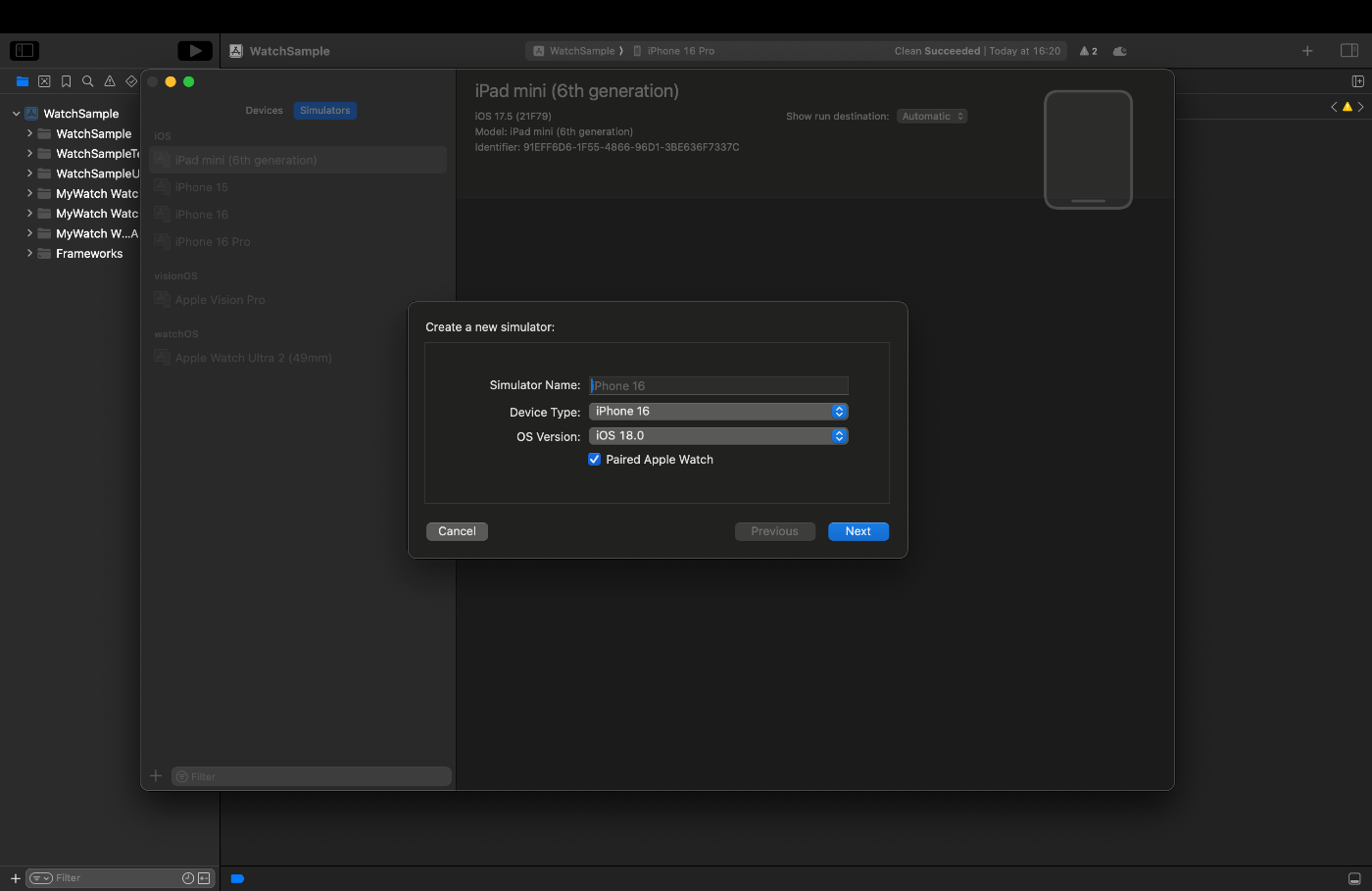Uncheck the Paired Apple Watch checkbox
Screen dimensions: 1372x891
pos(594,459)
